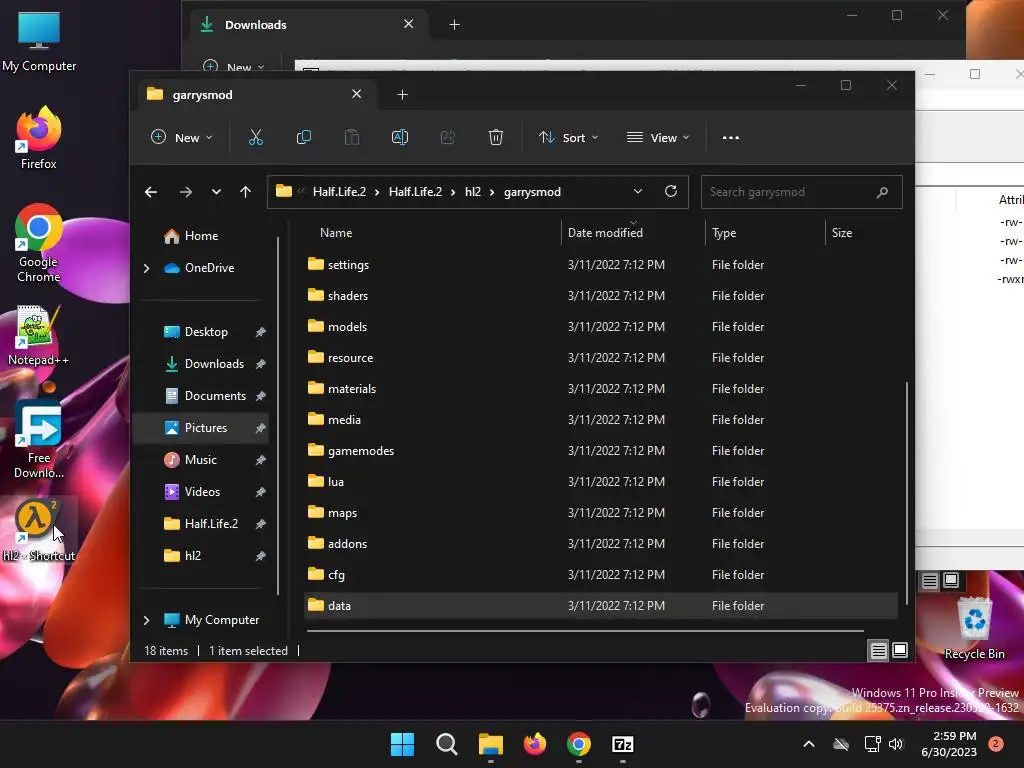This screenshot has width=1024, height=768.
Task: Open 7-Zip from the taskbar
Action: [x=622, y=744]
